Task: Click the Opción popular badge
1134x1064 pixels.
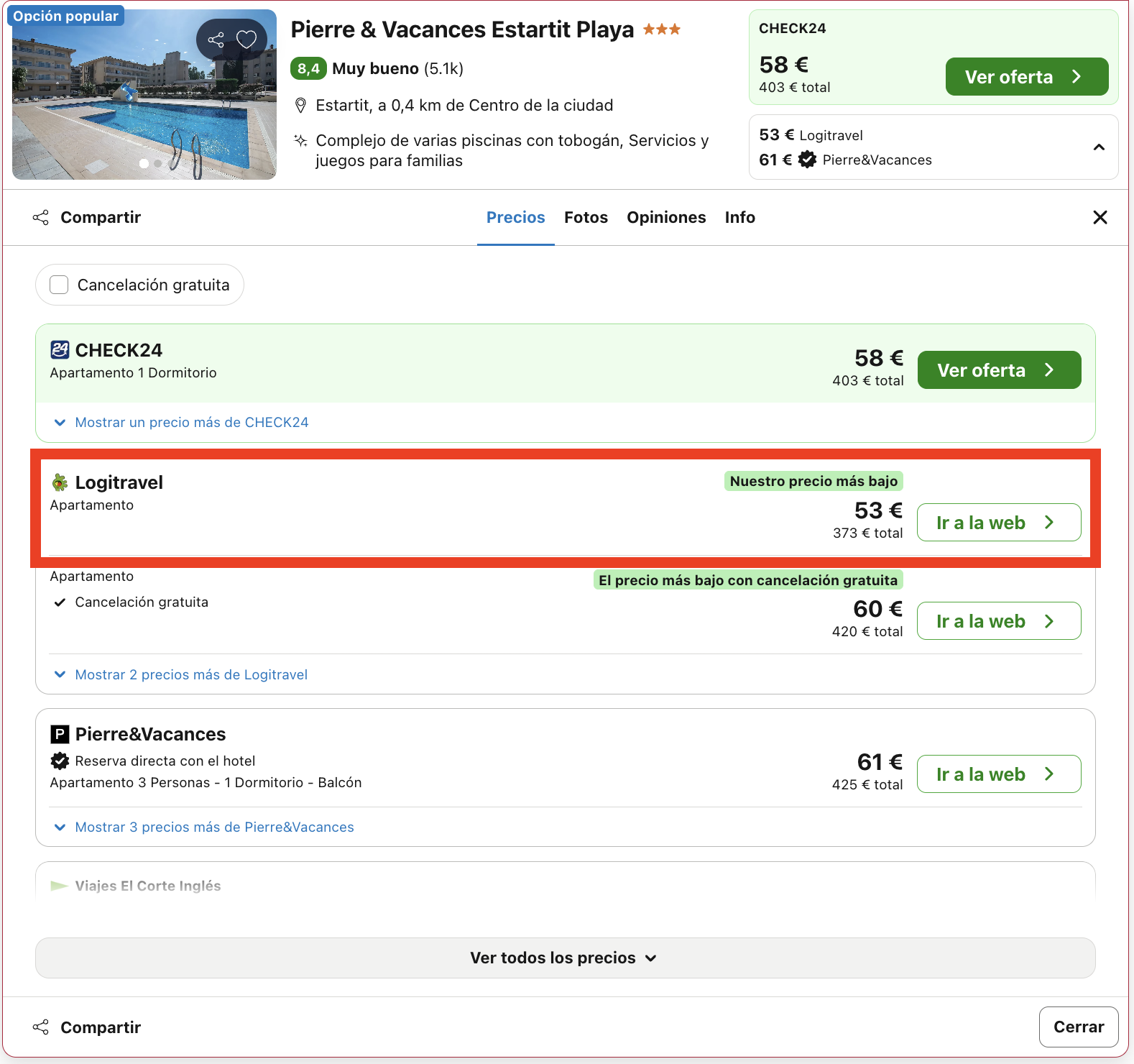Action: [x=65, y=16]
